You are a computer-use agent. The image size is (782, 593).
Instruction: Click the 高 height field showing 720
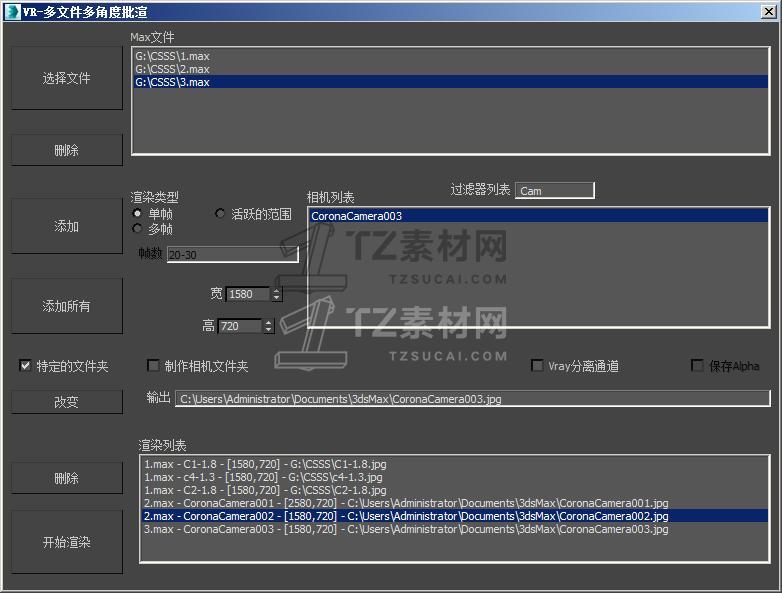240,326
